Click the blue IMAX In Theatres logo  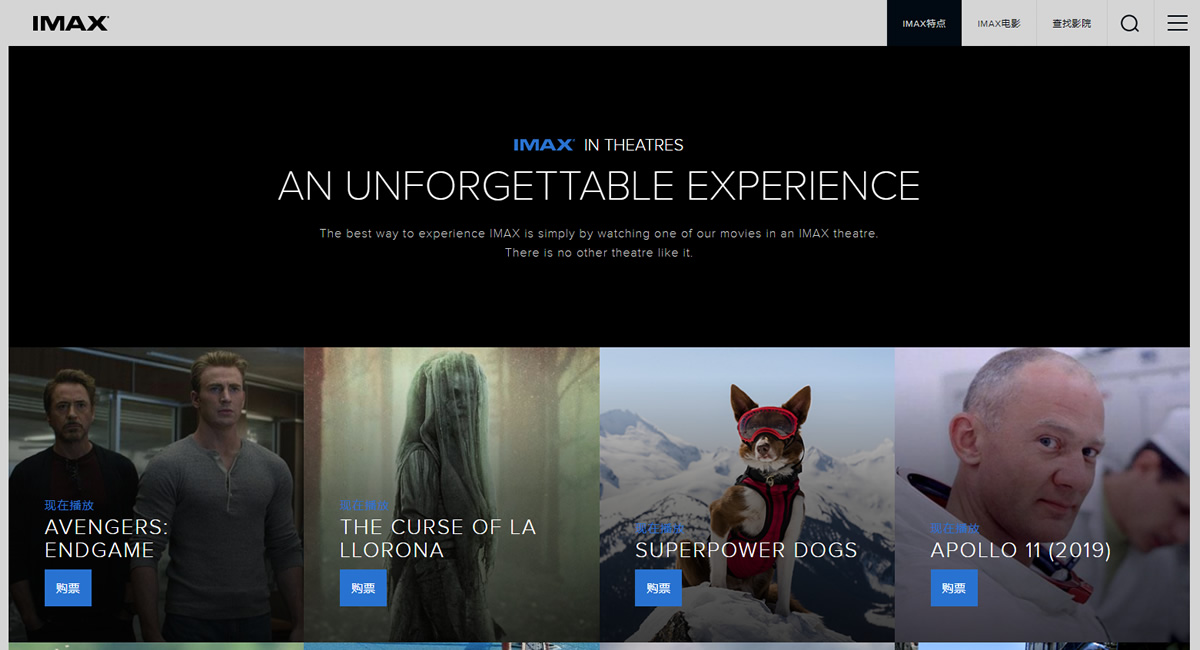[544, 145]
